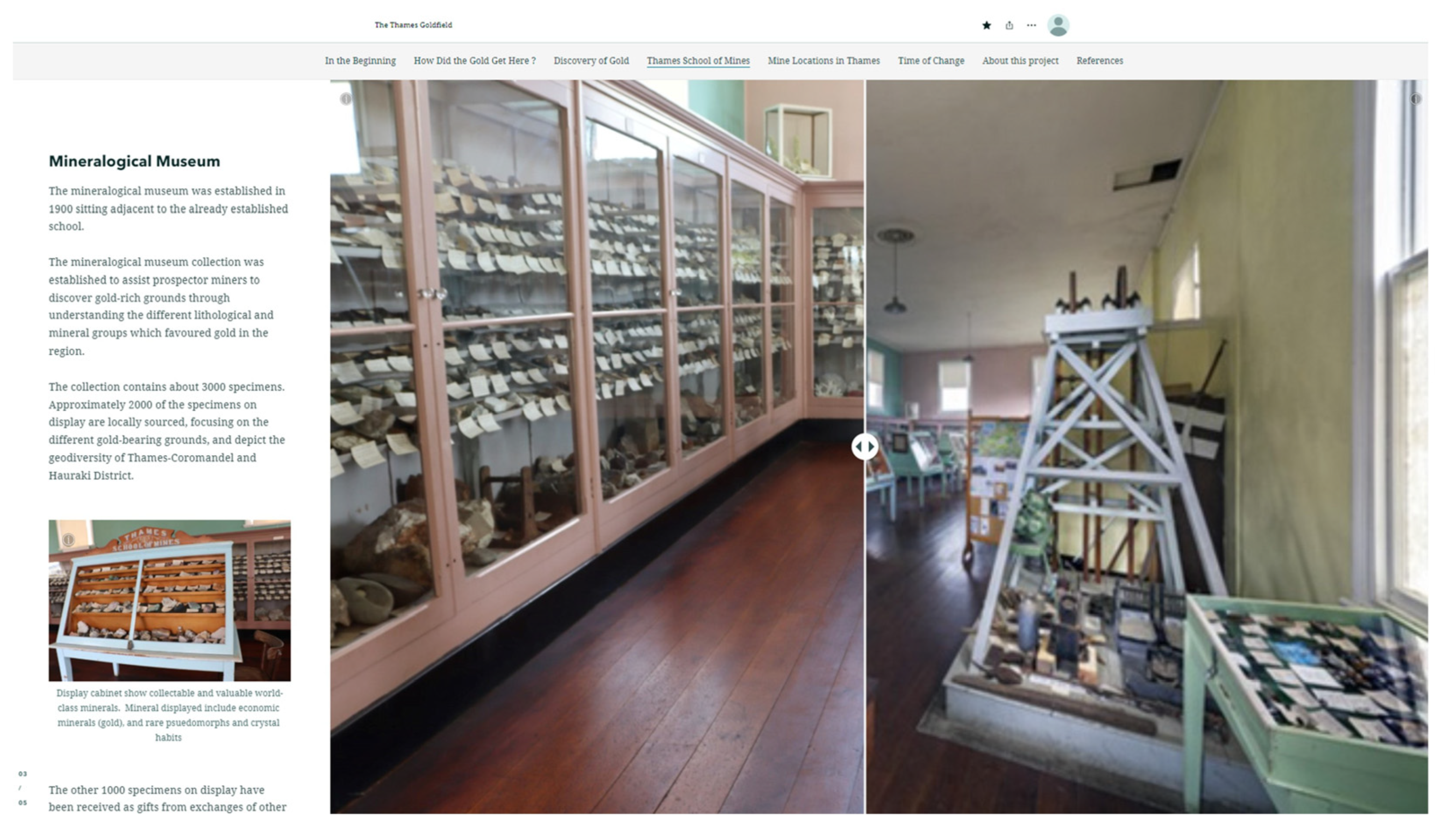Click info icon on display cabinet thumbnail
The height and width of the screenshot is (840, 1442).
pos(68,539)
